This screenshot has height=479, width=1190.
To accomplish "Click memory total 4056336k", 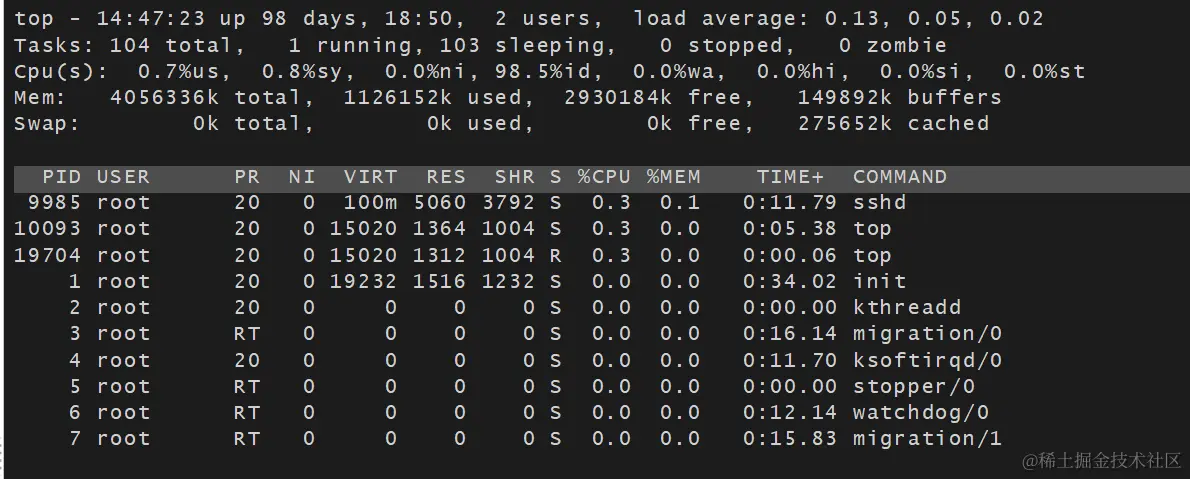I will 165,98.
